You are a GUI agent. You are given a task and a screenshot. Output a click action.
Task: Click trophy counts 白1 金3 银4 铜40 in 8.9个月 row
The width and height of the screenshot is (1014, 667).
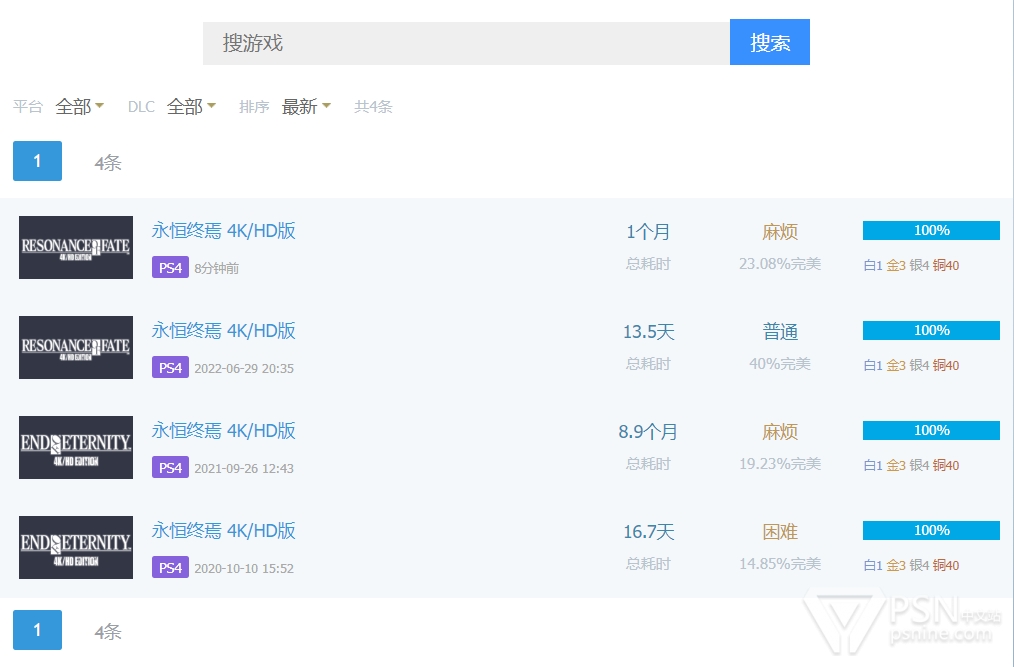click(x=911, y=465)
